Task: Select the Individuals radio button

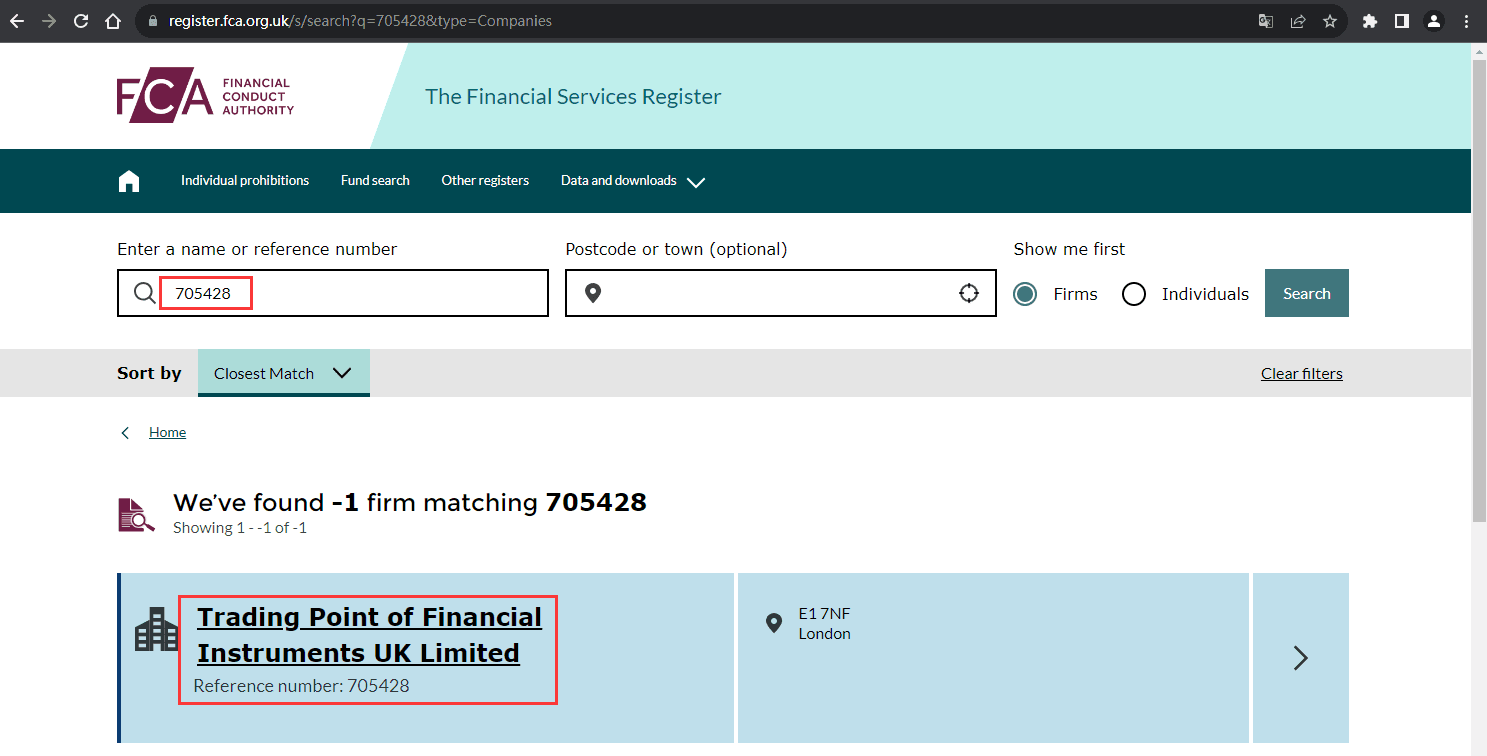Action: point(1133,294)
